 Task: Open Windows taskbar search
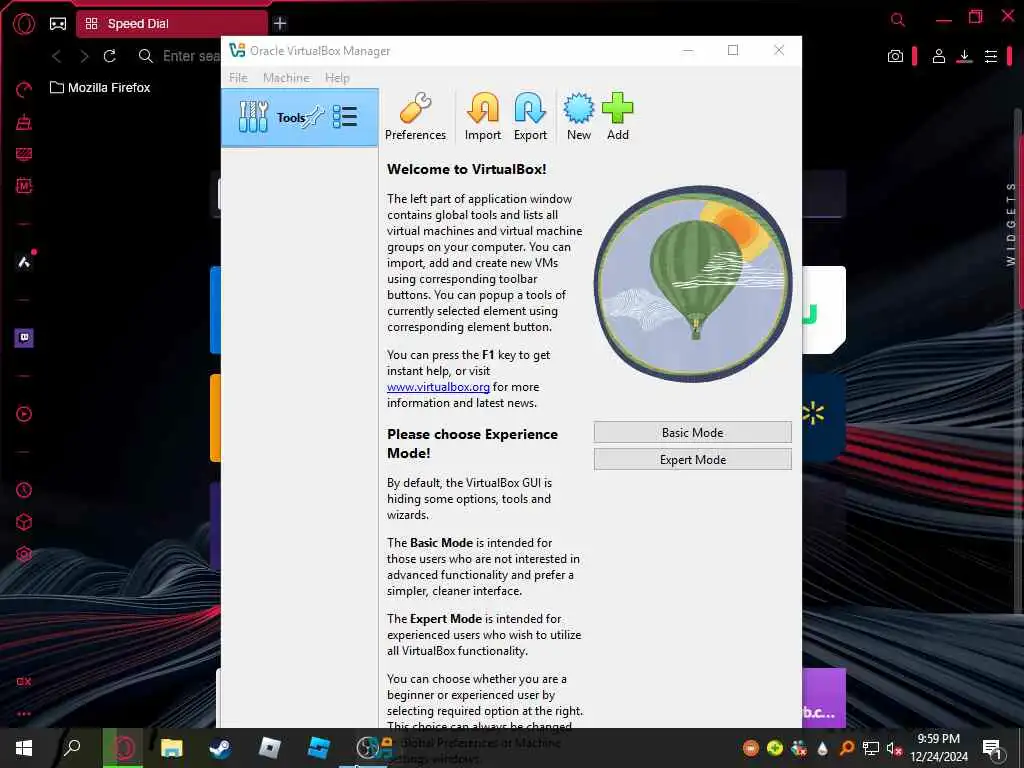(72, 748)
